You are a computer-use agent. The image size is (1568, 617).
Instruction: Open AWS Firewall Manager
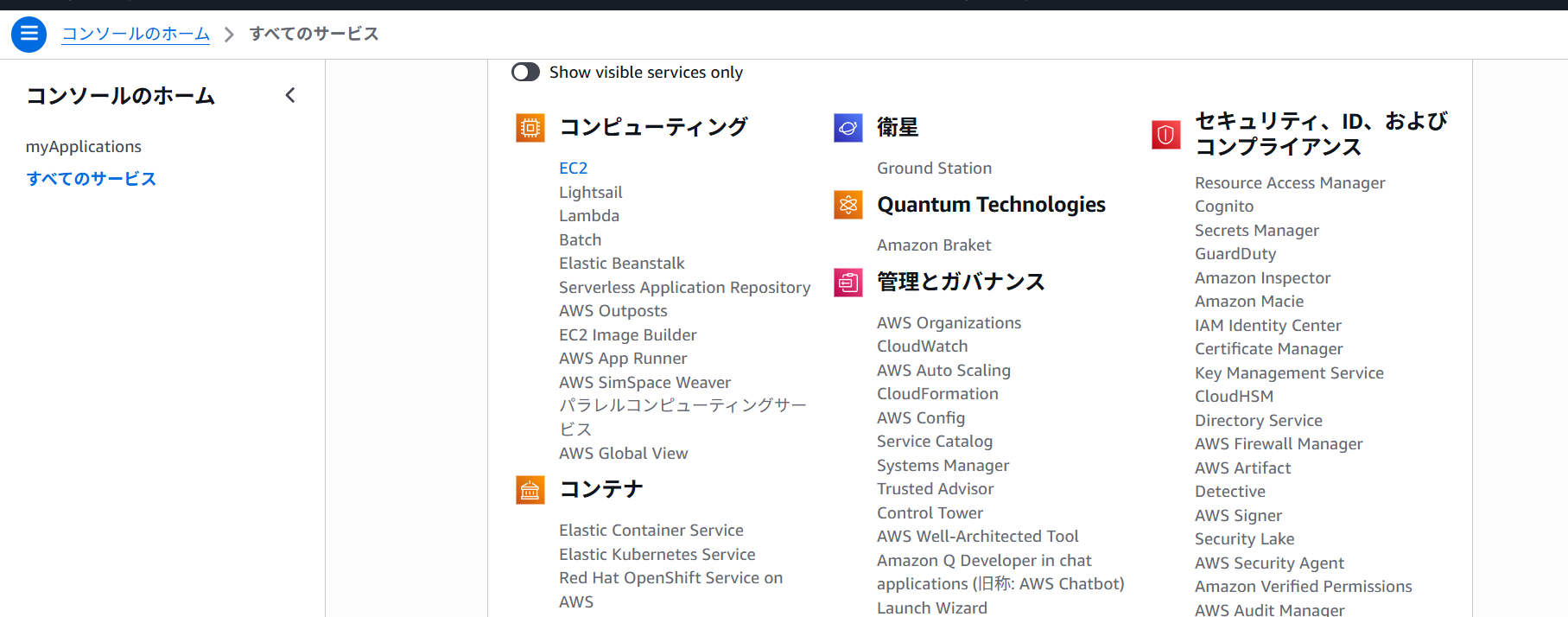(1279, 444)
